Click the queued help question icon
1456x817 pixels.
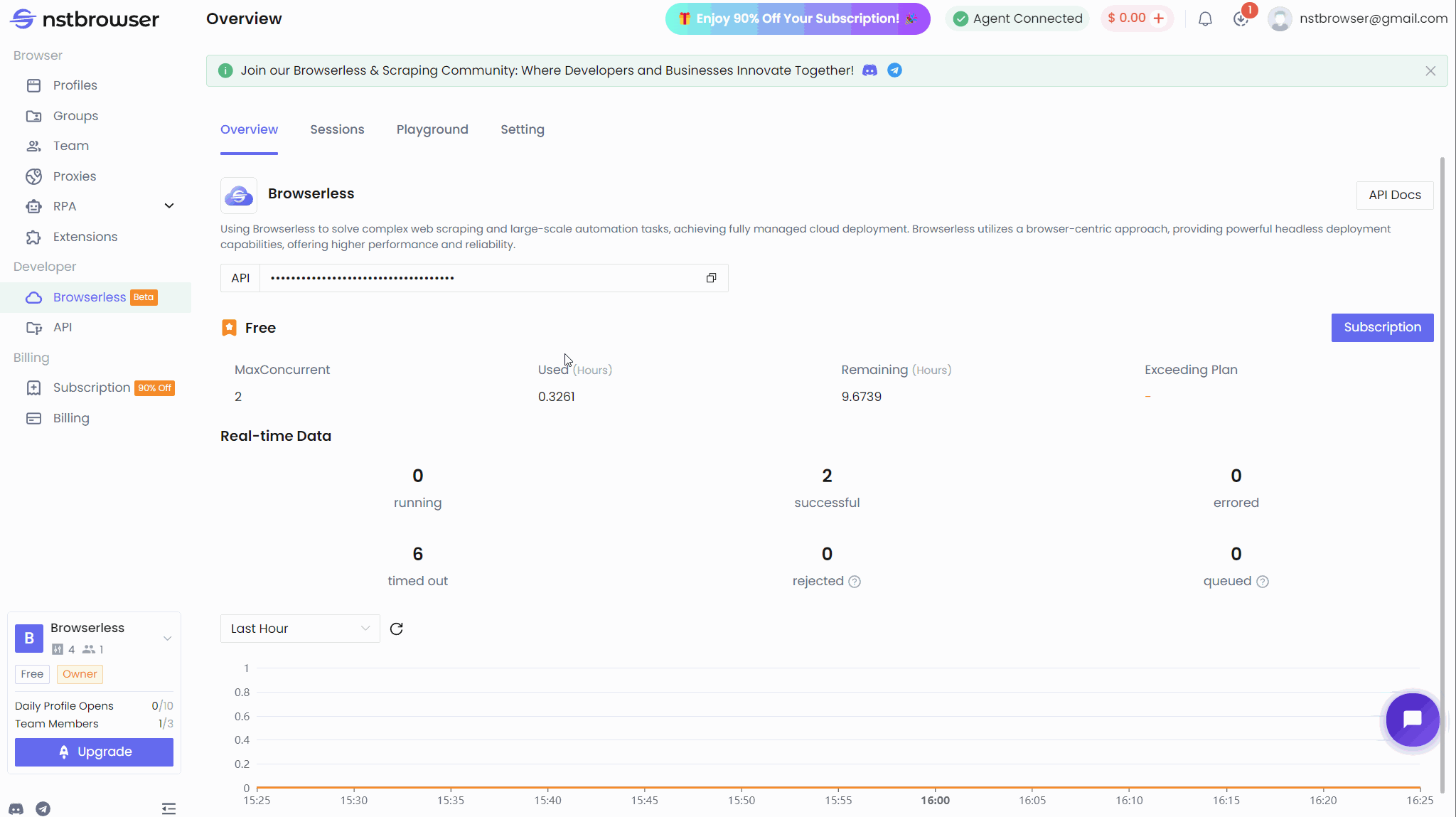click(1263, 582)
